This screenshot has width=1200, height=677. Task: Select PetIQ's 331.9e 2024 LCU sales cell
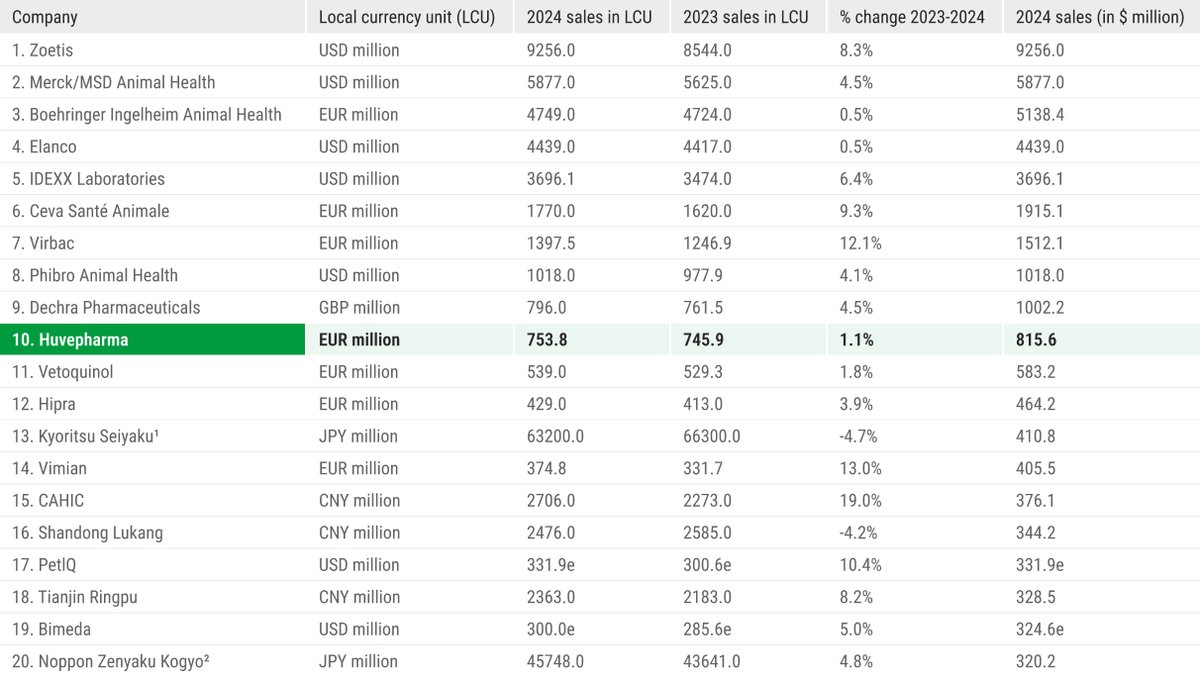[x=552, y=565]
